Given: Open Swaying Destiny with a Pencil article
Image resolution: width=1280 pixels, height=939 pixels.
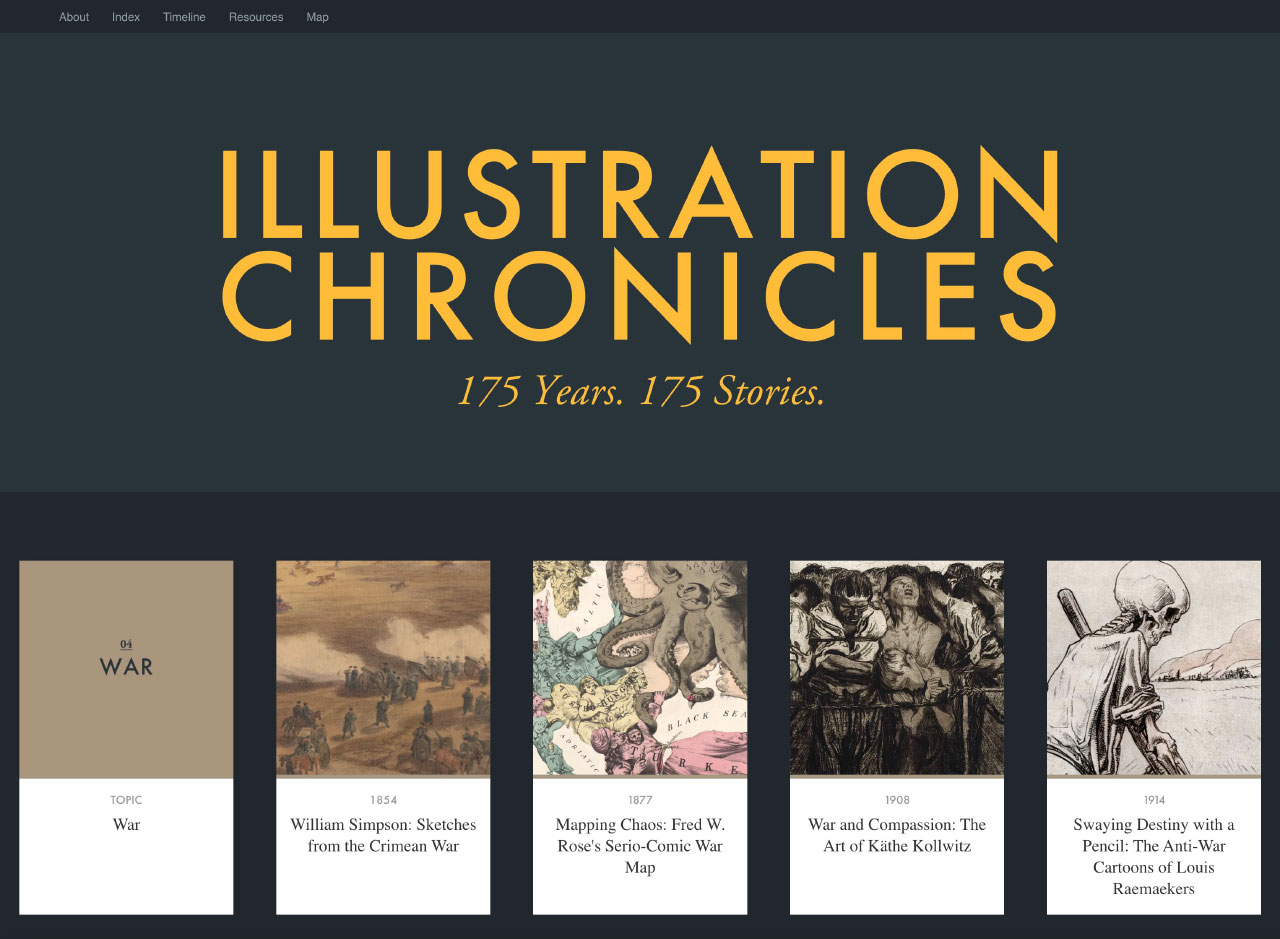Looking at the screenshot, I should click(x=1154, y=857).
